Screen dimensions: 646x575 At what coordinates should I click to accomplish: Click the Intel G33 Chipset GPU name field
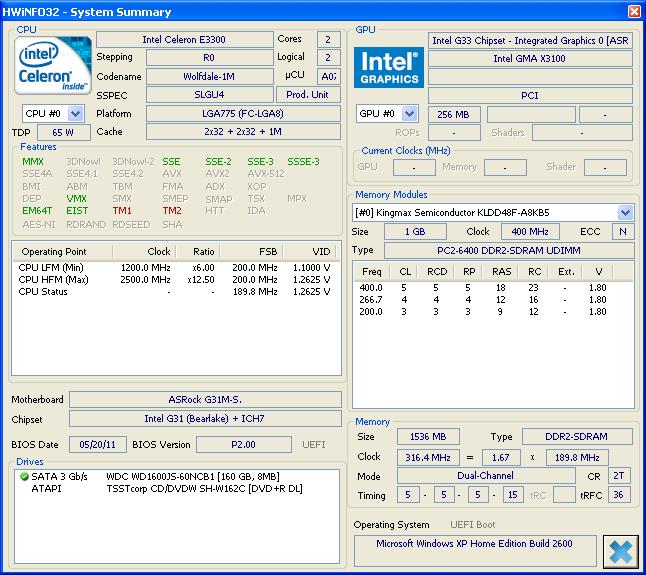tap(530, 40)
